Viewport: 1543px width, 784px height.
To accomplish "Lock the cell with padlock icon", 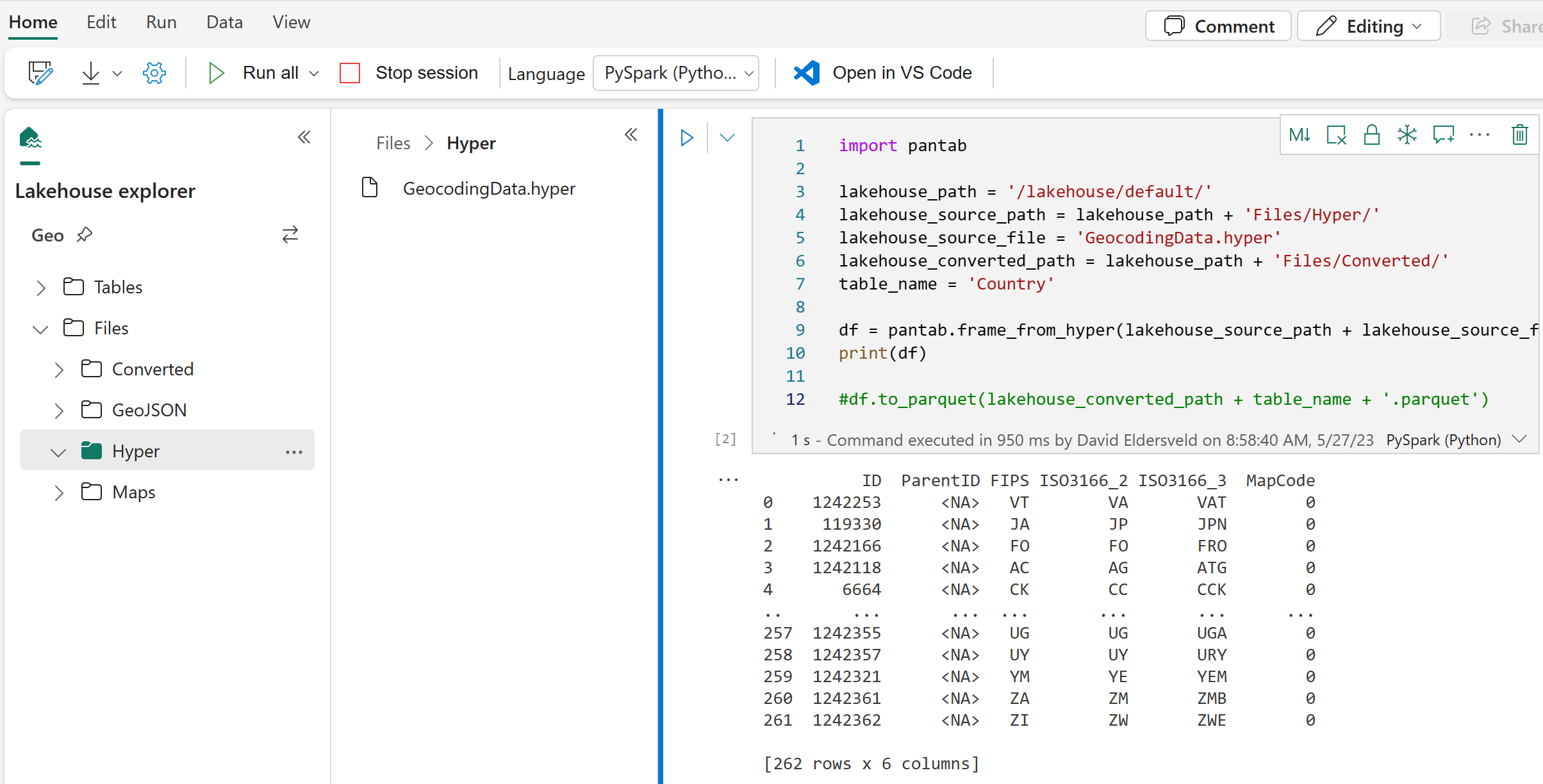I will 1371,135.
